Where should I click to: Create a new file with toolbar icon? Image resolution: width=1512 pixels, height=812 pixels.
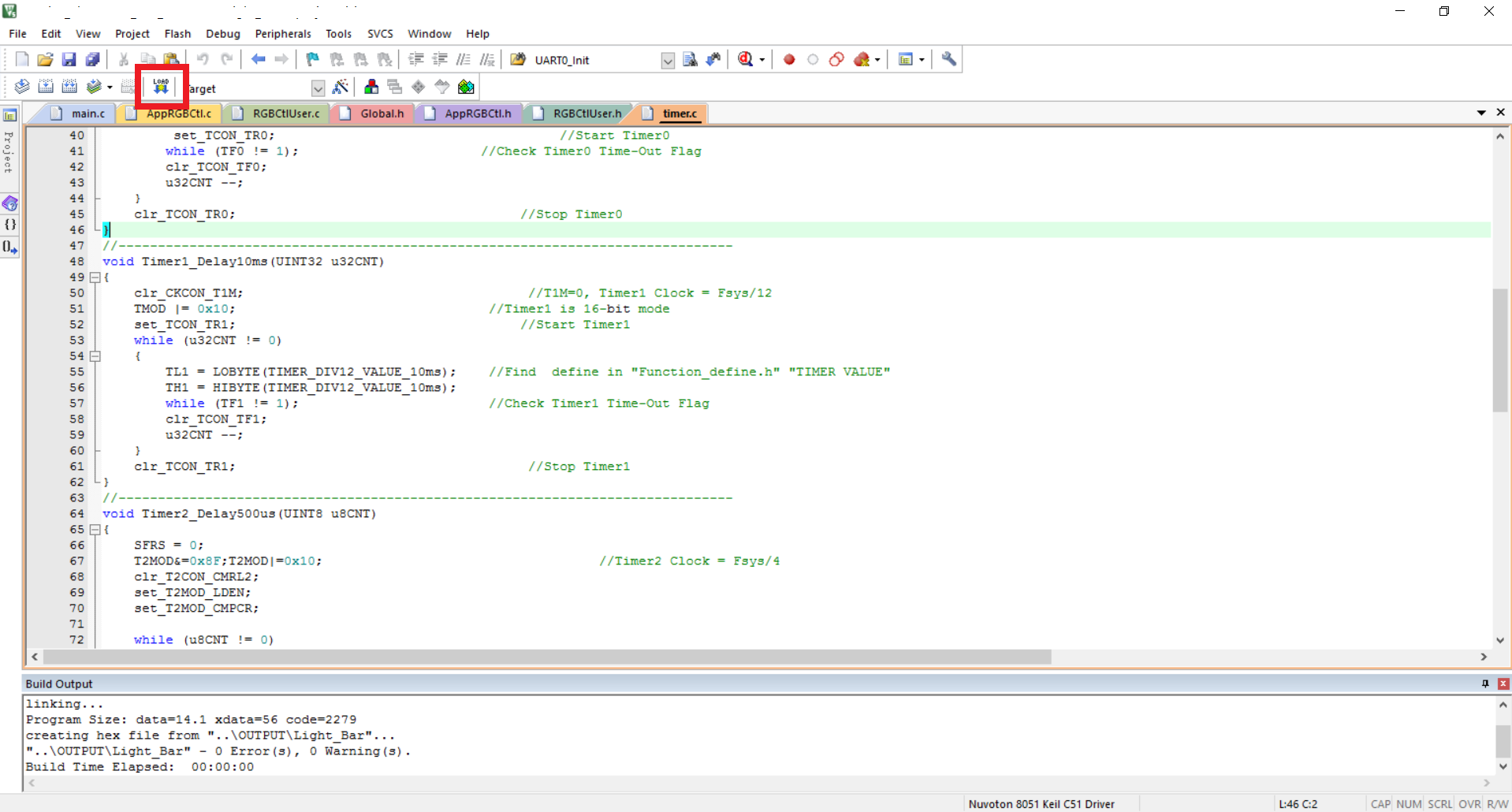[22, 59]
